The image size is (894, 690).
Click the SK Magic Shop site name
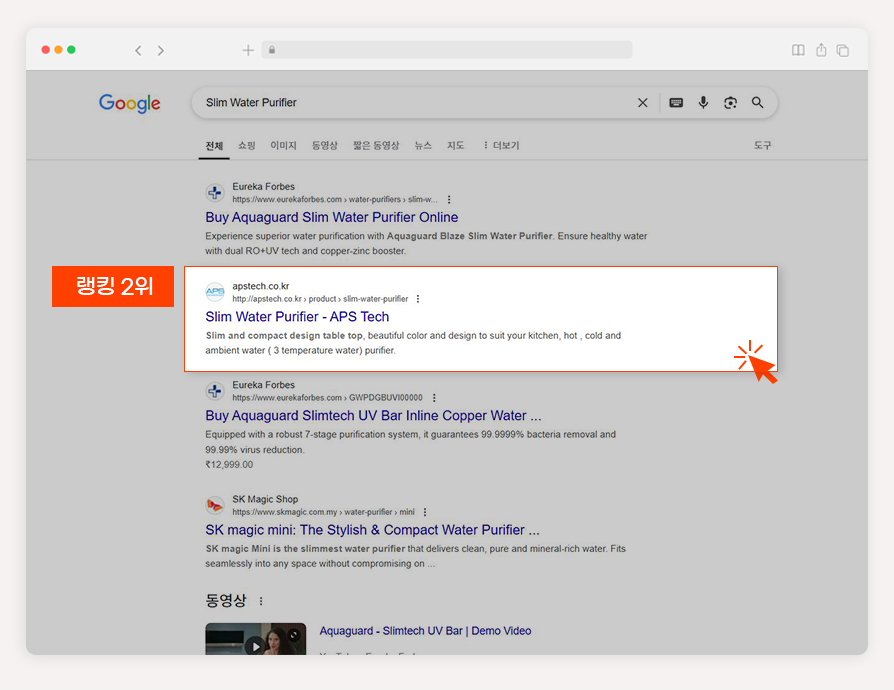[265, 499]
